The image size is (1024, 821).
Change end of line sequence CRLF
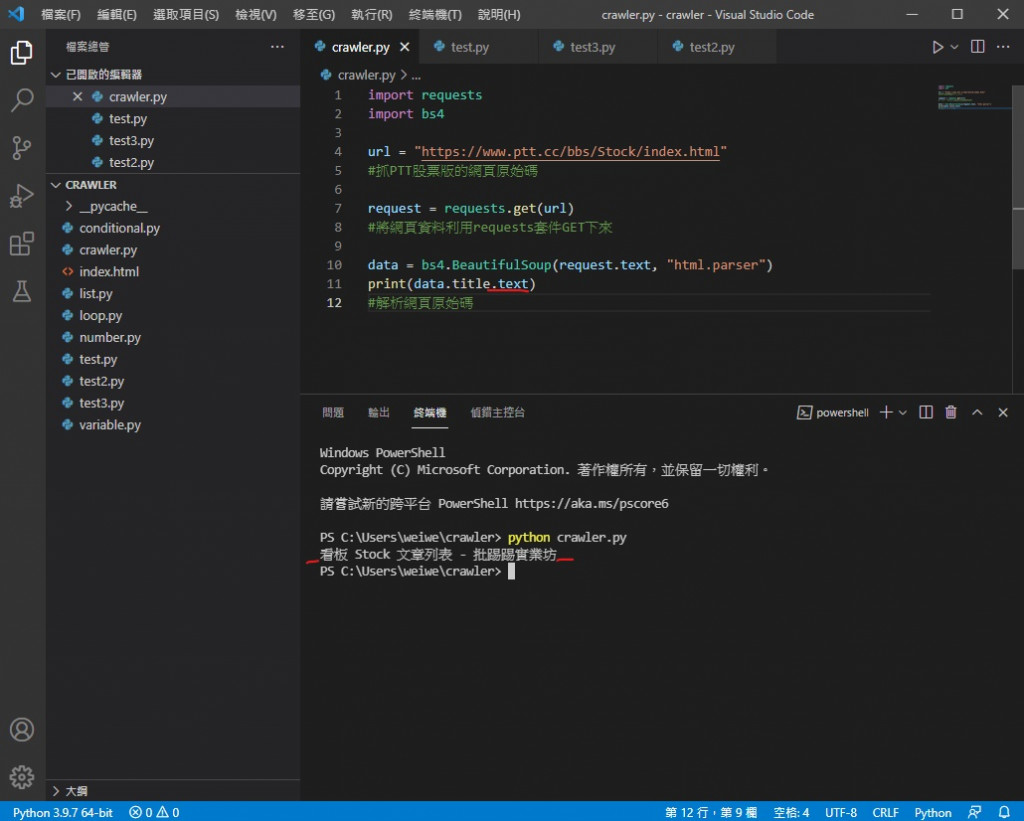click(886, 812)
